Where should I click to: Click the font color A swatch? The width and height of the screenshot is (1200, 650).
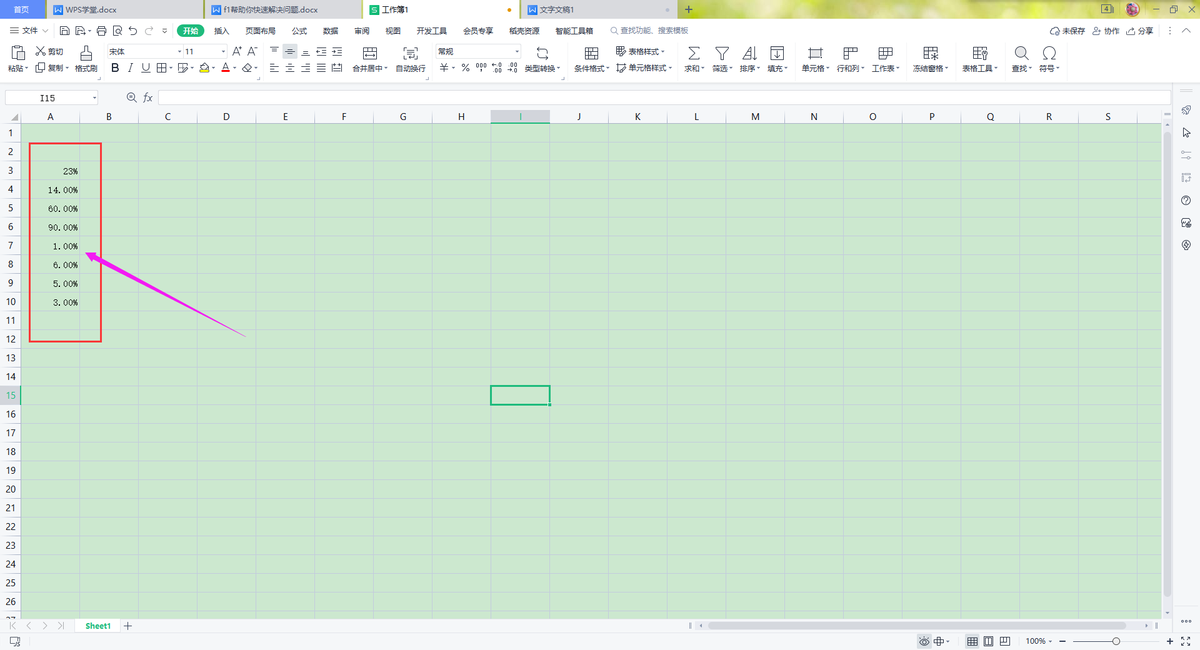pyautogui.click(x=226, y=68)
